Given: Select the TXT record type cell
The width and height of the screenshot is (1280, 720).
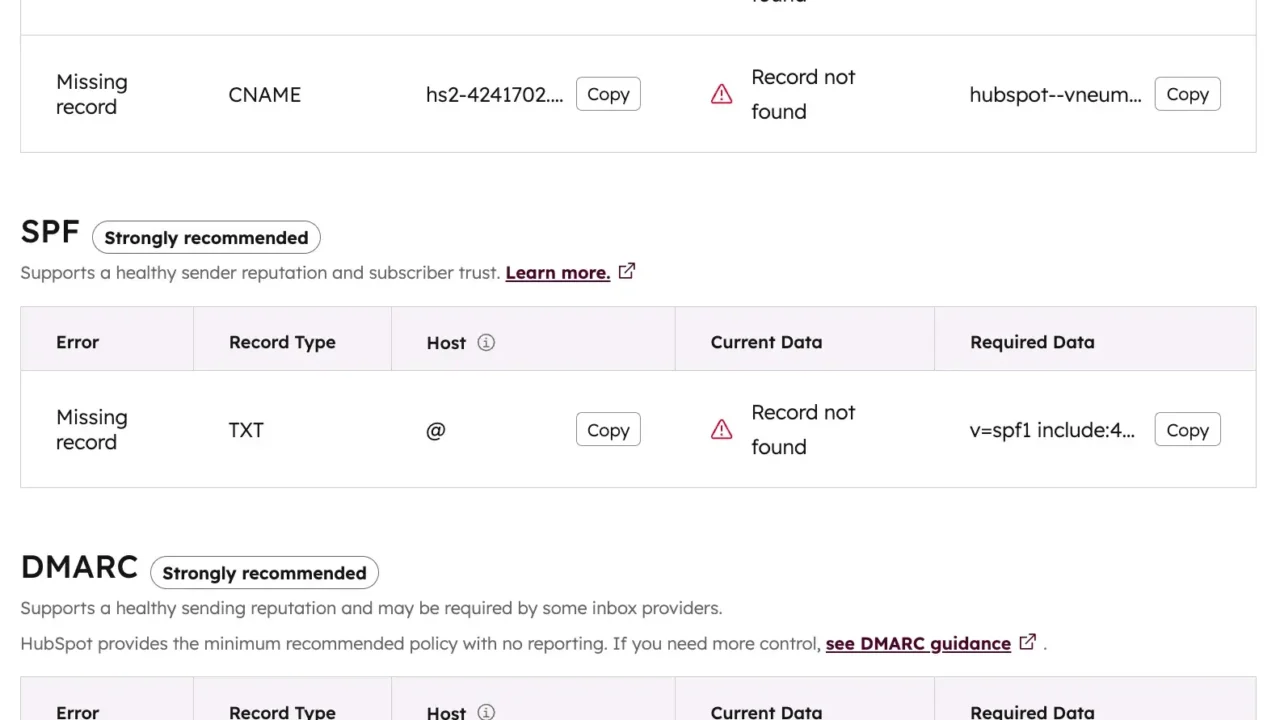Looking at the screenshot, I should click(x=246, y=430).
